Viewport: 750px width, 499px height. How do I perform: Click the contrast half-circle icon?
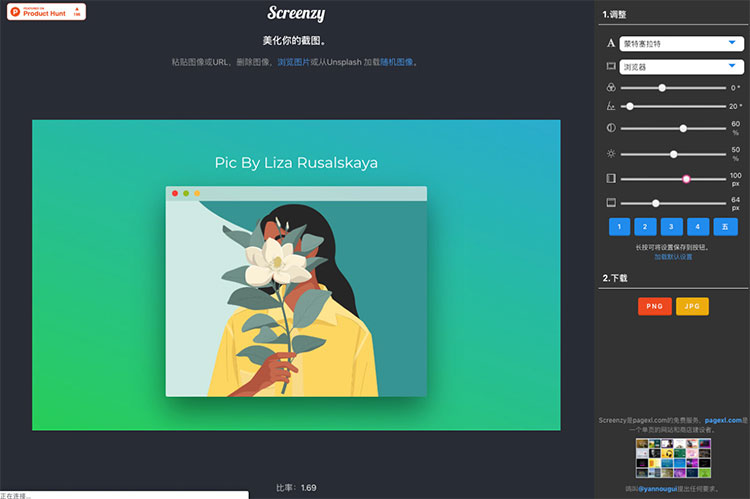point(611,128)
